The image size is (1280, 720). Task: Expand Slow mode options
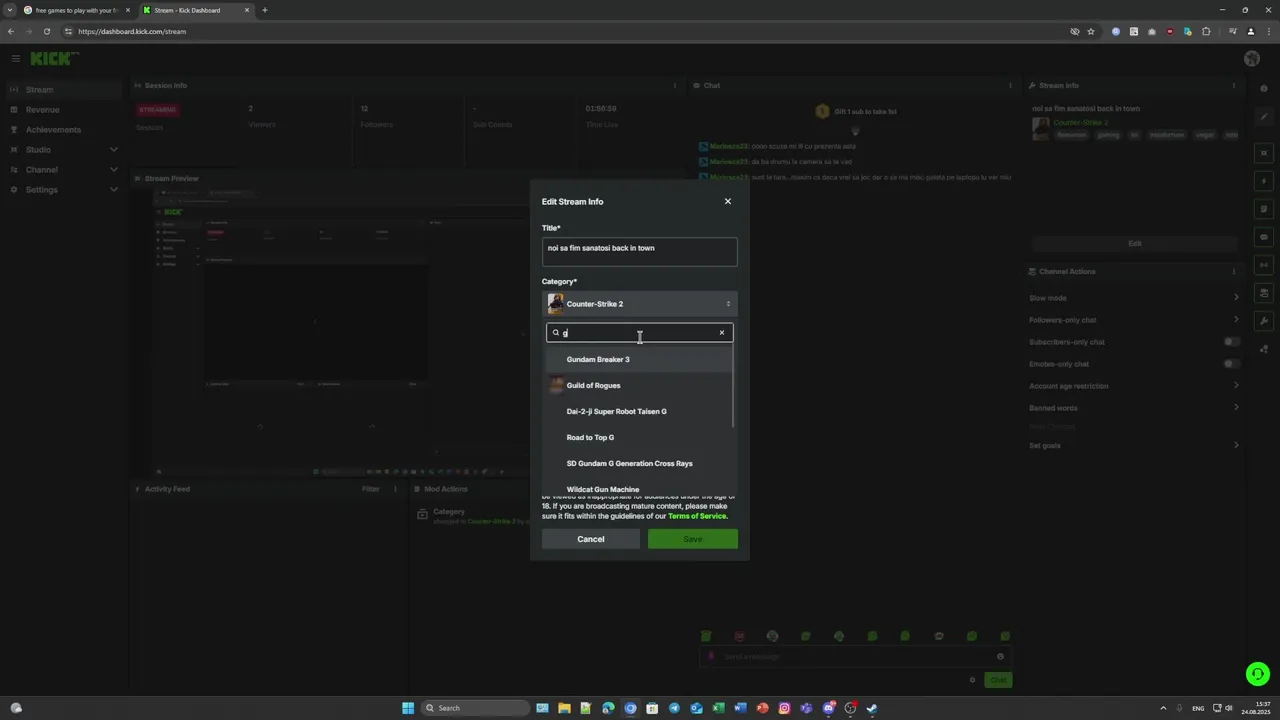click(1135, 298)
